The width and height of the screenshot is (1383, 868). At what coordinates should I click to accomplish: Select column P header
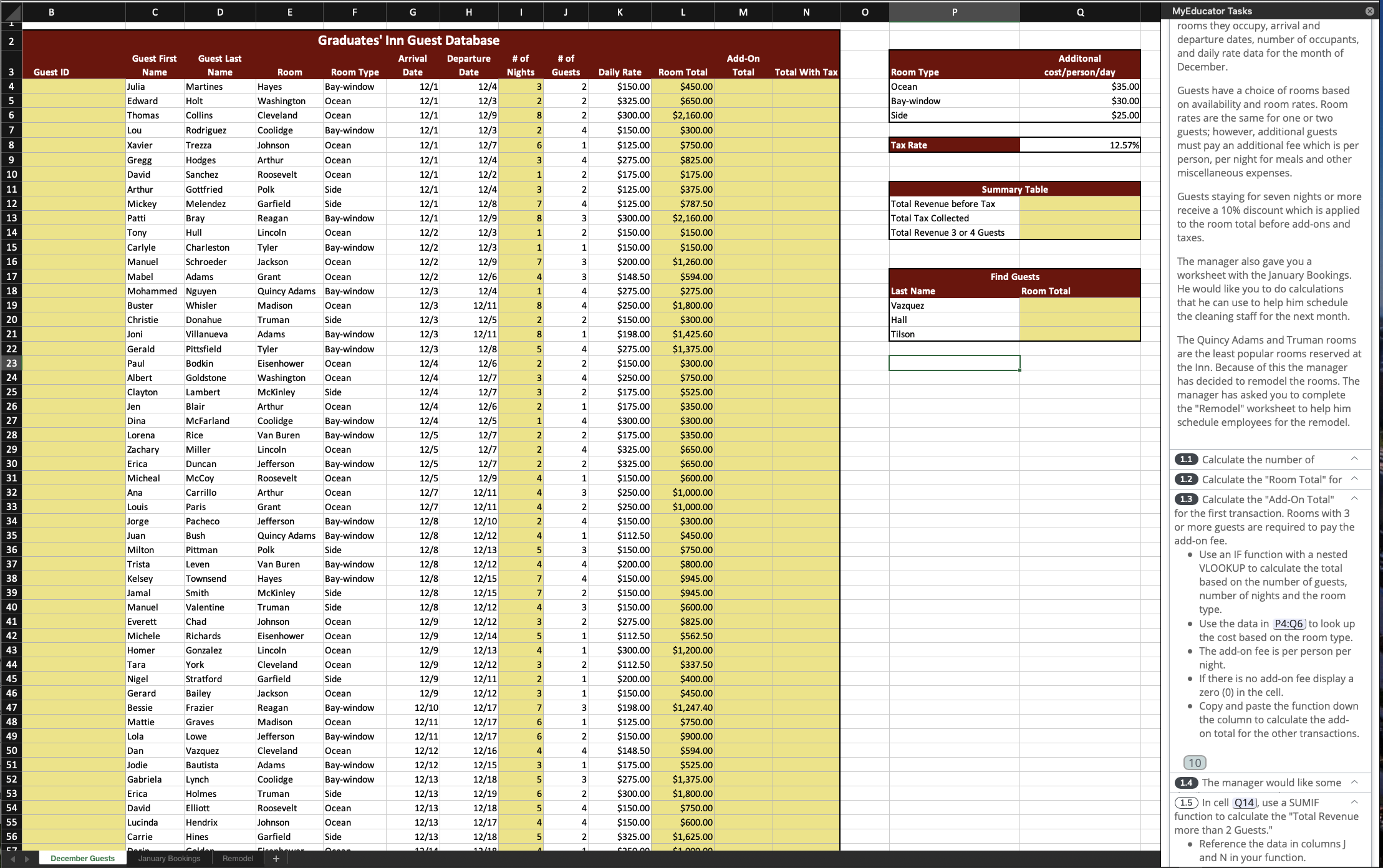[x=954, y=12]
